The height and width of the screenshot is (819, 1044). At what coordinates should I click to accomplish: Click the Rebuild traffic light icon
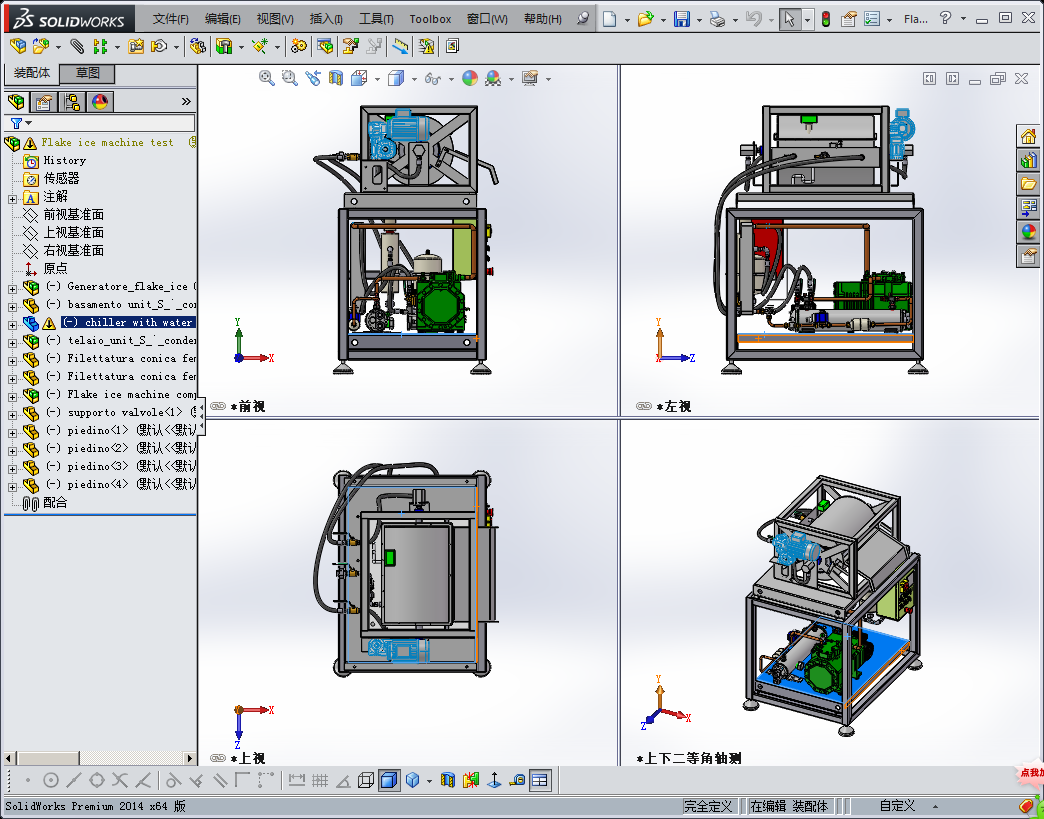tap(826, 19)
